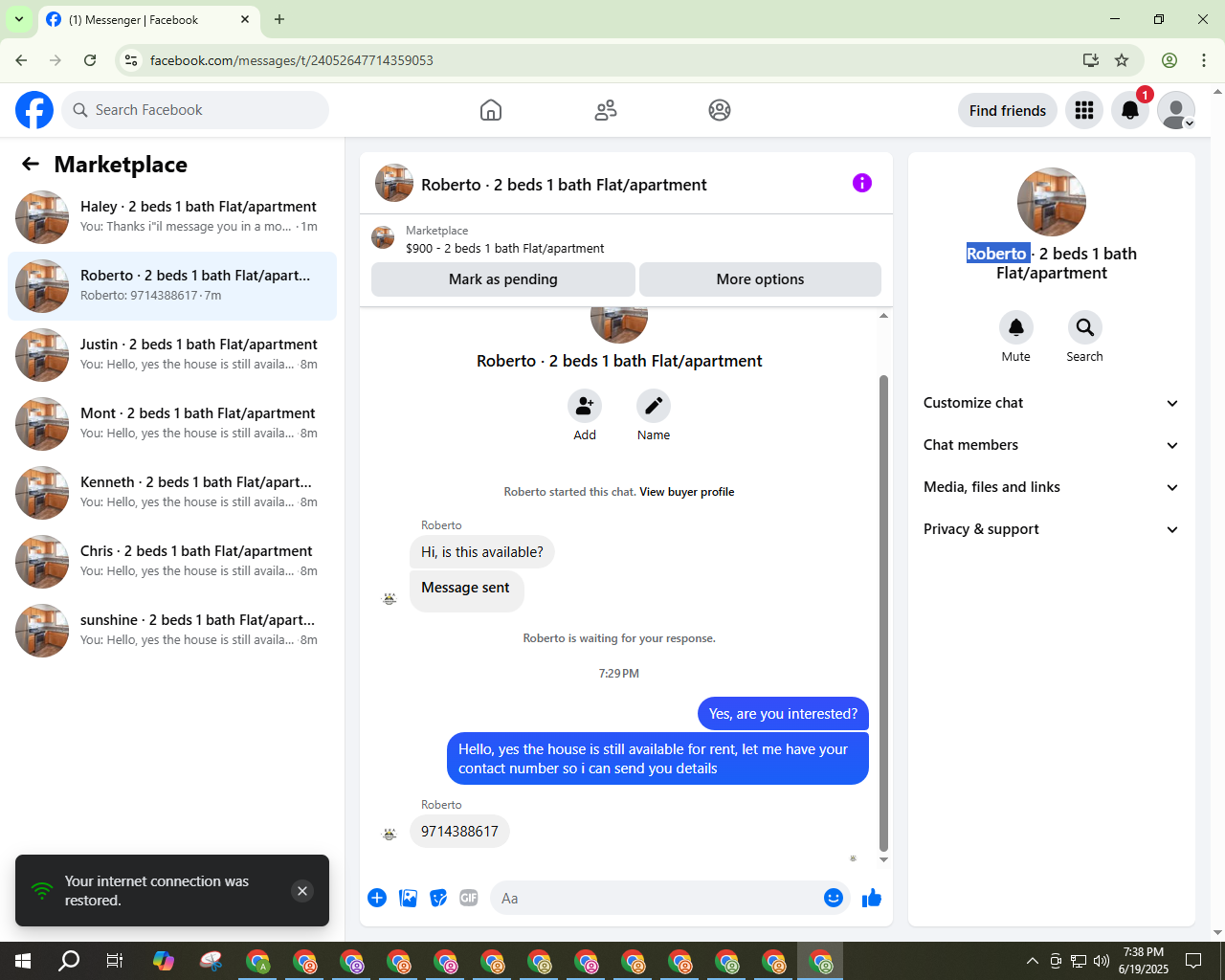Attach a photo file in composer
Image resolution: width=1225 pixels, height=980 pixels.
click(408, 898)
